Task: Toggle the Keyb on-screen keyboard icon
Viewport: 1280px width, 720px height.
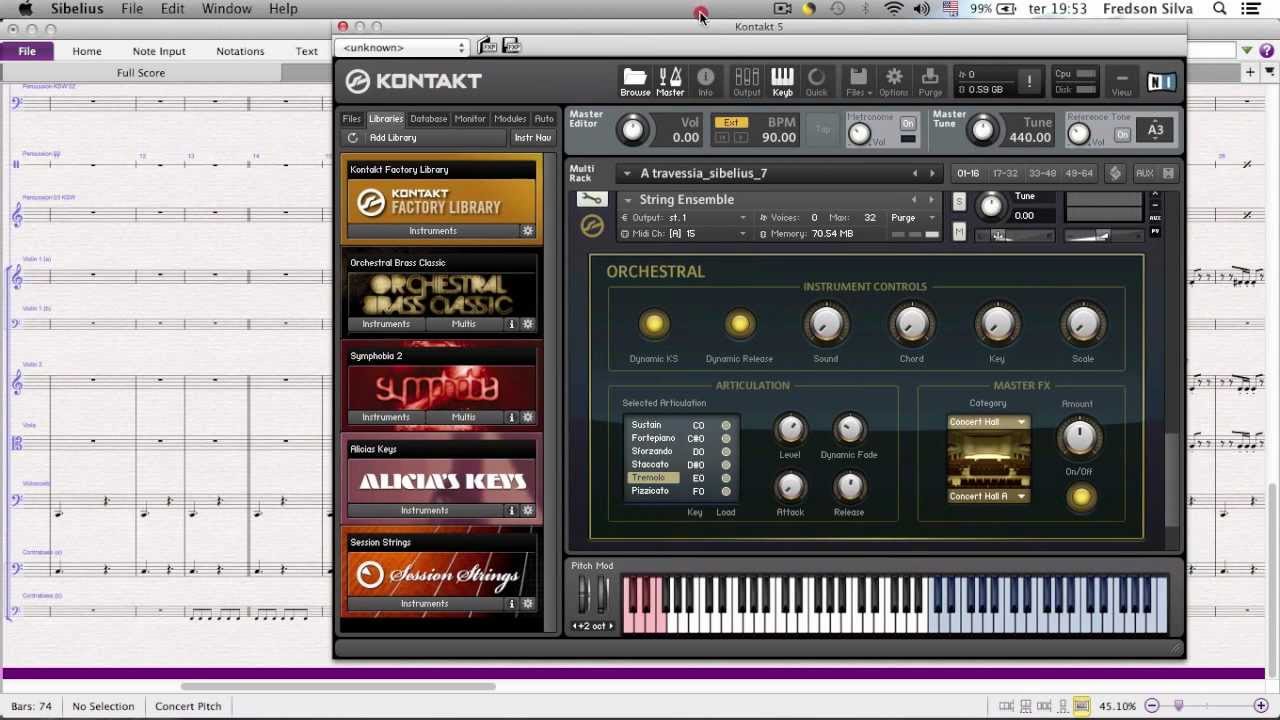Action: (x=782, y=82)
